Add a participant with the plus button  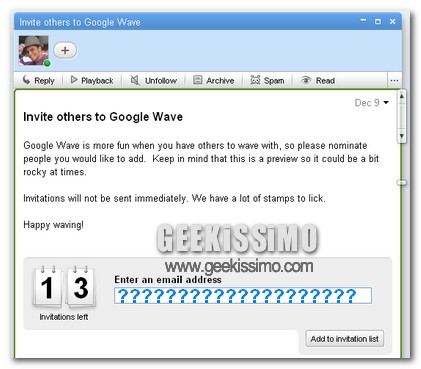pyautogui.click(x=65, y=51)
